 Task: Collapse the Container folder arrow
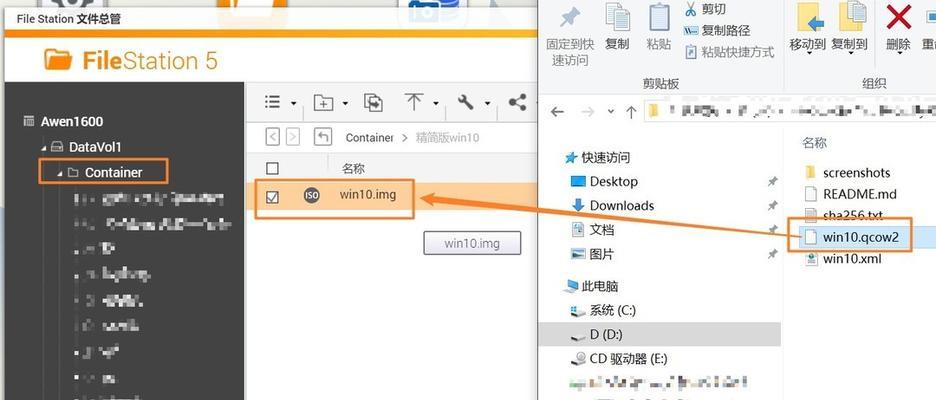point(59,173)
